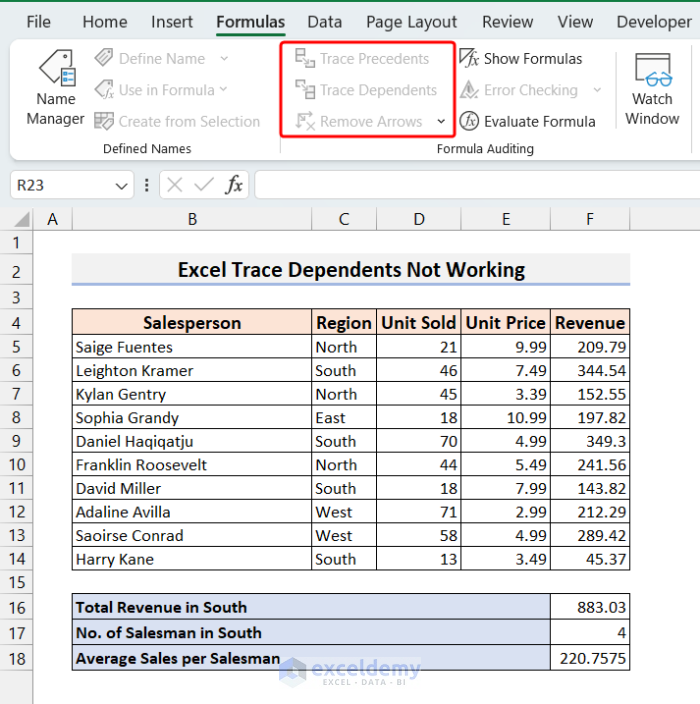Expand the Error Checking dropdown arrow
The height and width of the screenshot is (704, 700).
pyautogui.click(x=597, y=90)
